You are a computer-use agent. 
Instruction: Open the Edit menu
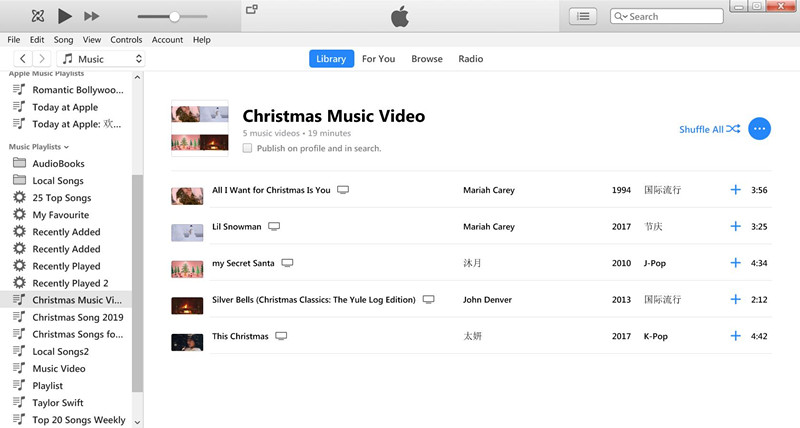(x=37, y=40)
